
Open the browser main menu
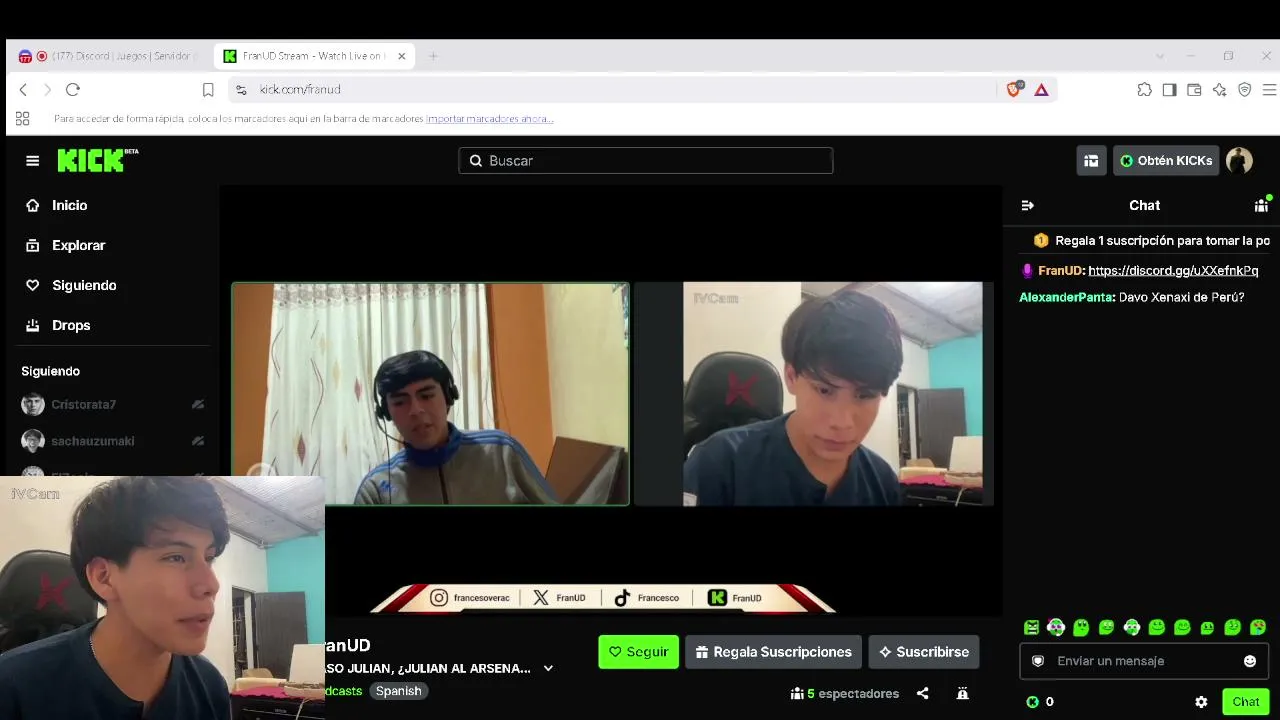tap(1270, 90)
